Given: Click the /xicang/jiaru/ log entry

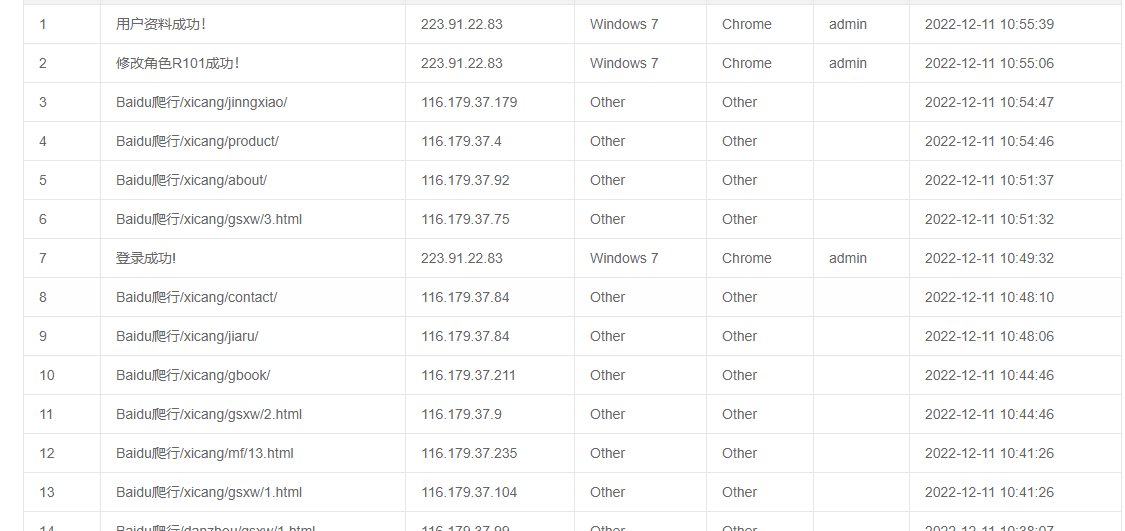Looking at the screenshot, I should tap(187, 336).
